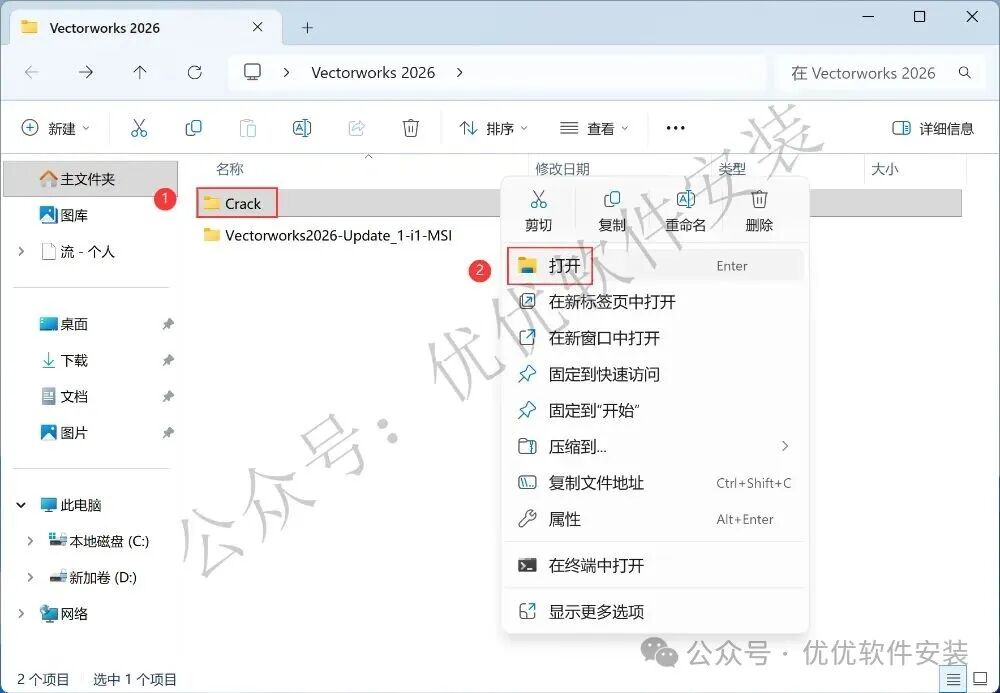Switch to large thumbnails view icon
This screenshot has width=1000, height=693.
[980, 680]
